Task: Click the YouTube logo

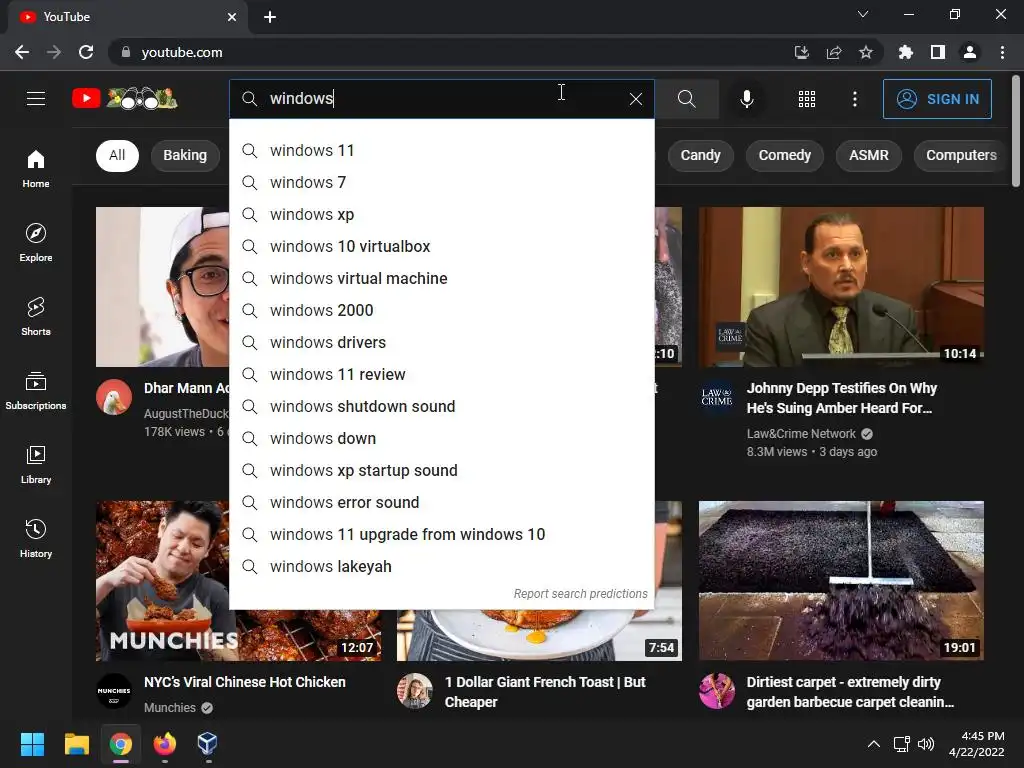Action: click(124, 99)
